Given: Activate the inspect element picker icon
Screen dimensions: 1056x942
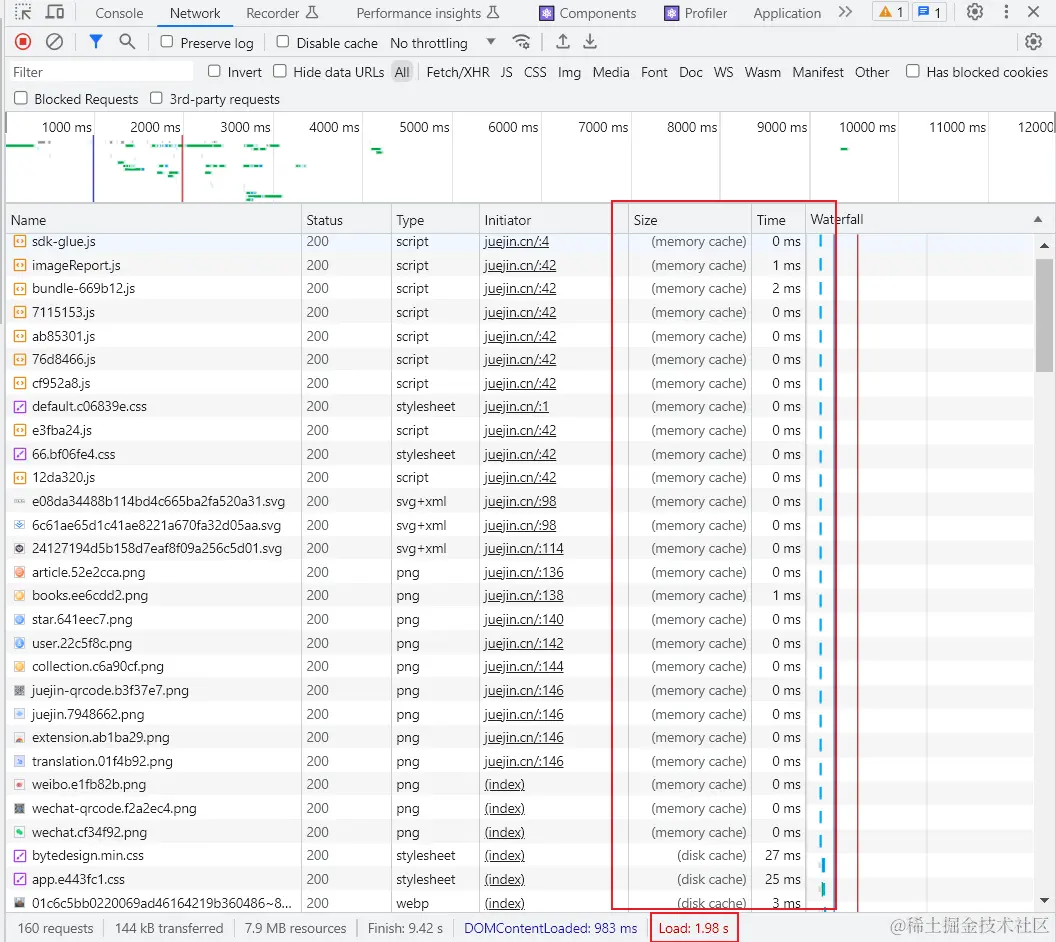Looking at the screenshot, I should click(x=23, y=12).
